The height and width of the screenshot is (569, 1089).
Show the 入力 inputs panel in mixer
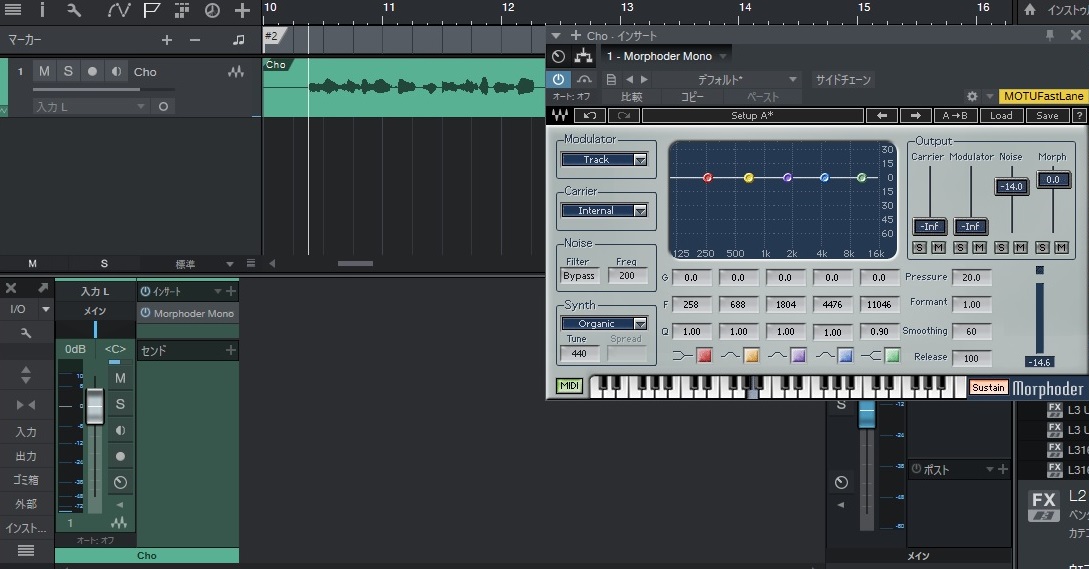pyautogui.click(x=26, y=431)
